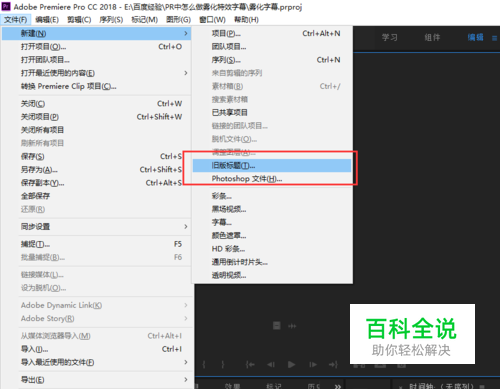Screen dimensions: 500x389
Task: Expand the 同步设置 submenu
Action: coord(186,227)
